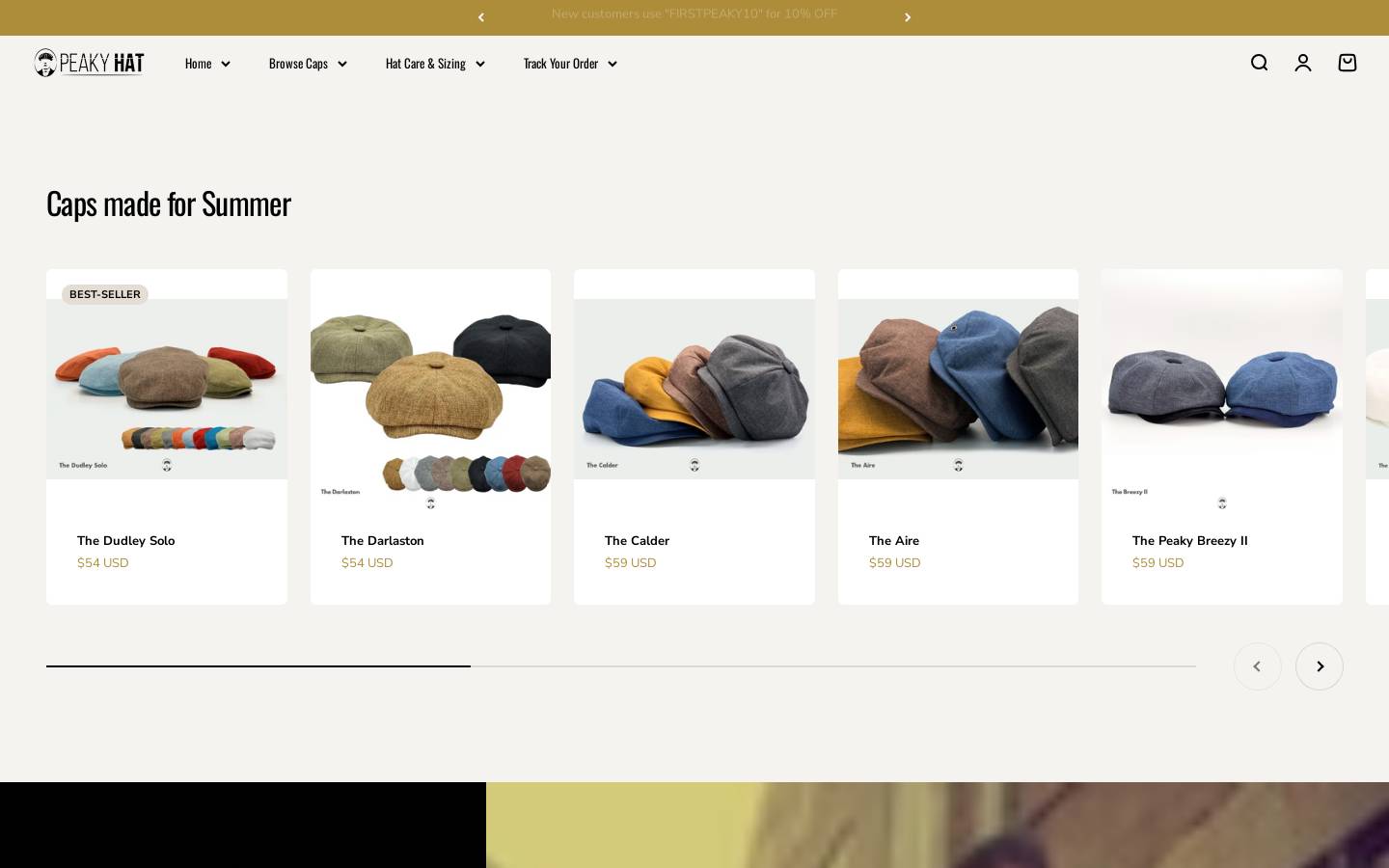Expand the Hat Care & Sizing menu
The height and width of the screenshot is (868, 1389).
[x=435, y=64]
